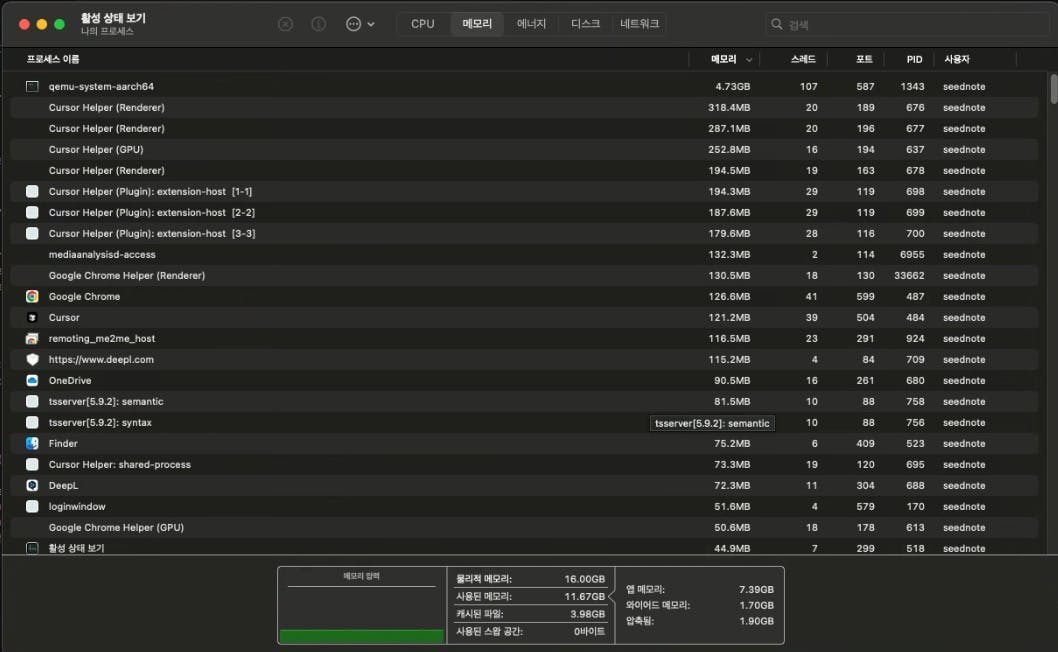The width and height of the screenshot is (1058, 652).
Task: Switch to the 메모리 tab
Action: pos(477,24)
